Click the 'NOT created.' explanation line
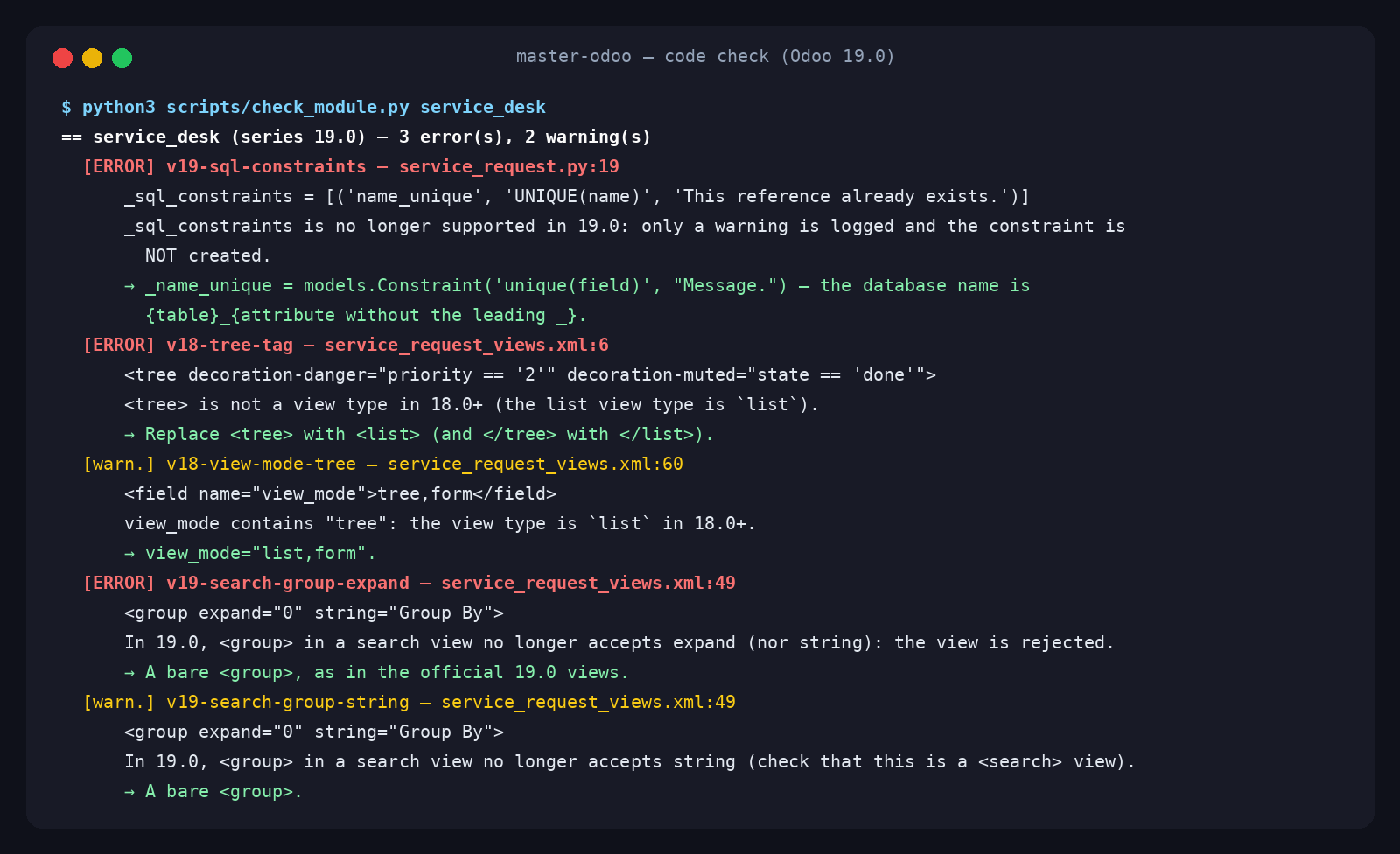The image size is (1400, 854). pyautogui.click(x=208, y=256)
